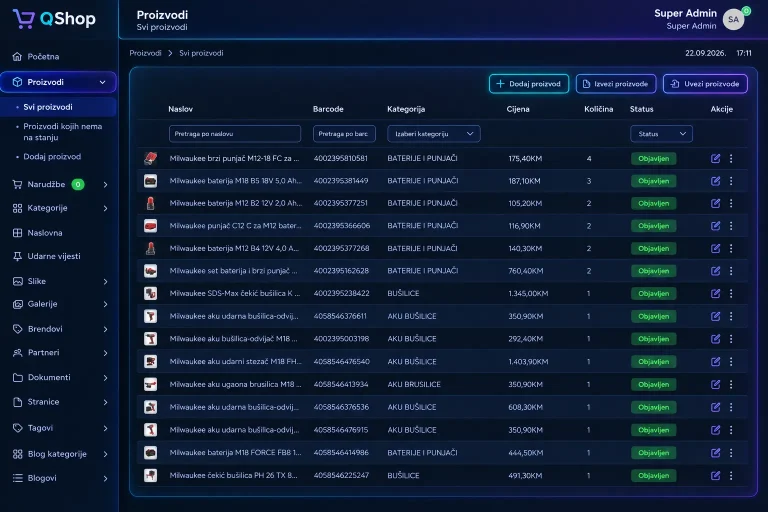Edit product with barcode 4002395377268
The image size is (768, 512).
[715, 248]
